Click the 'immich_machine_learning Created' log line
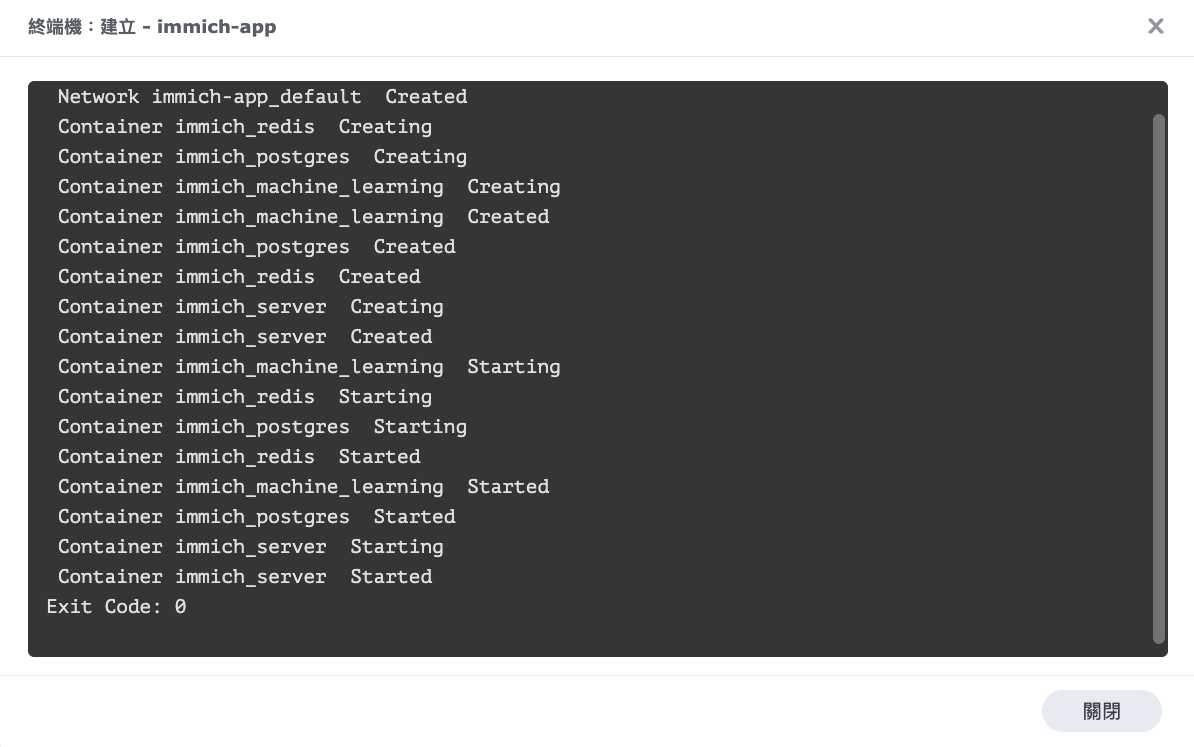Viewport: 1194px width, 747px height. [x=303, y=217]
